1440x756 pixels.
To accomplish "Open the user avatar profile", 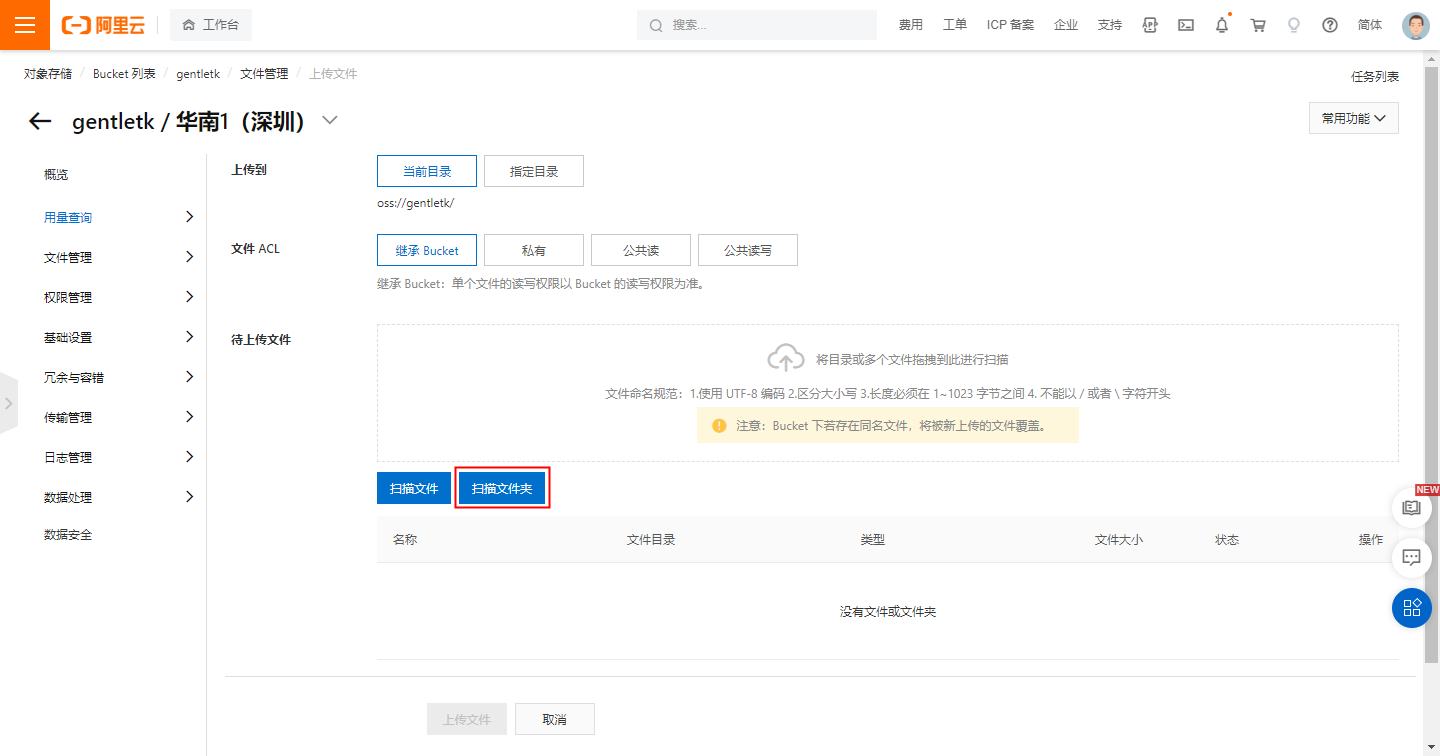I will click(x=1415, y=25).
